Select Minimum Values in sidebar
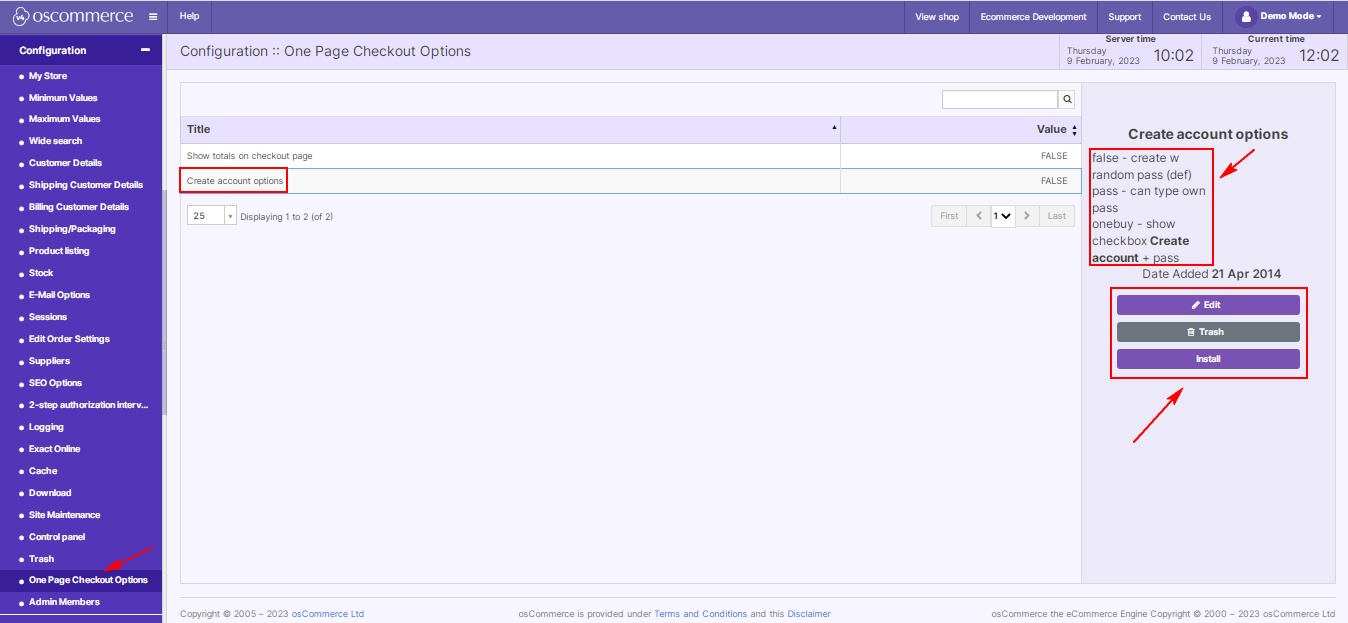 (x=63, y=98)
